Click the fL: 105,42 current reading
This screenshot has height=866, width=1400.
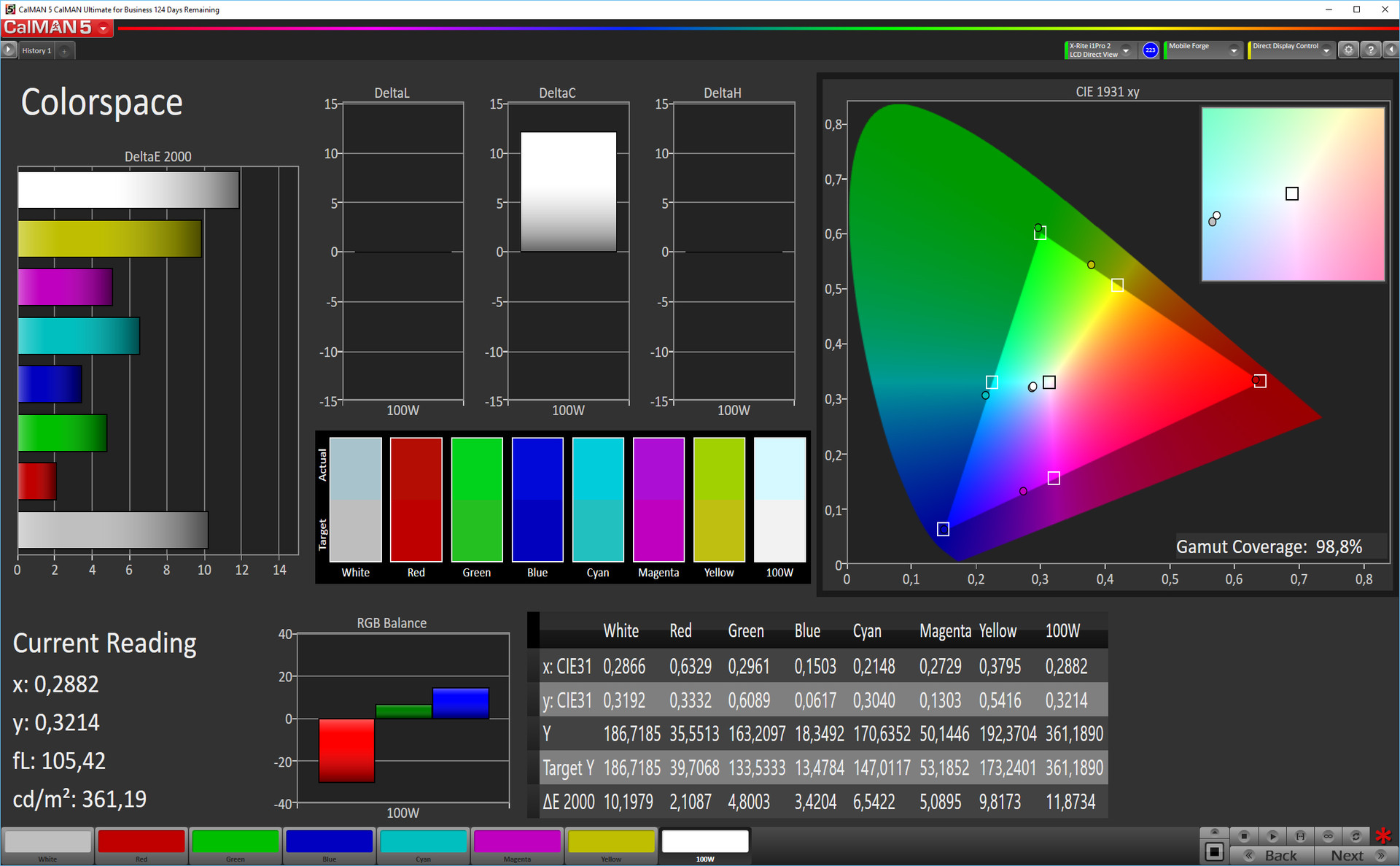pyautogui.click(x=59, y=761)
